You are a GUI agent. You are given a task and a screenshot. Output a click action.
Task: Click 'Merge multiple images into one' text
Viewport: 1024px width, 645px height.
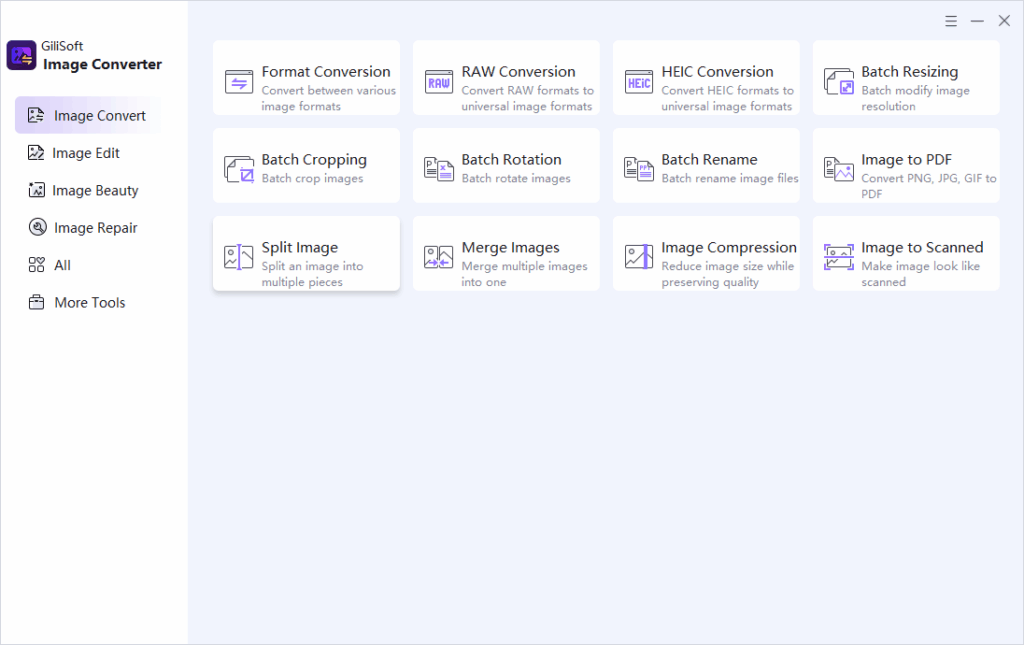pyautogui.click(x=524, y=274)
